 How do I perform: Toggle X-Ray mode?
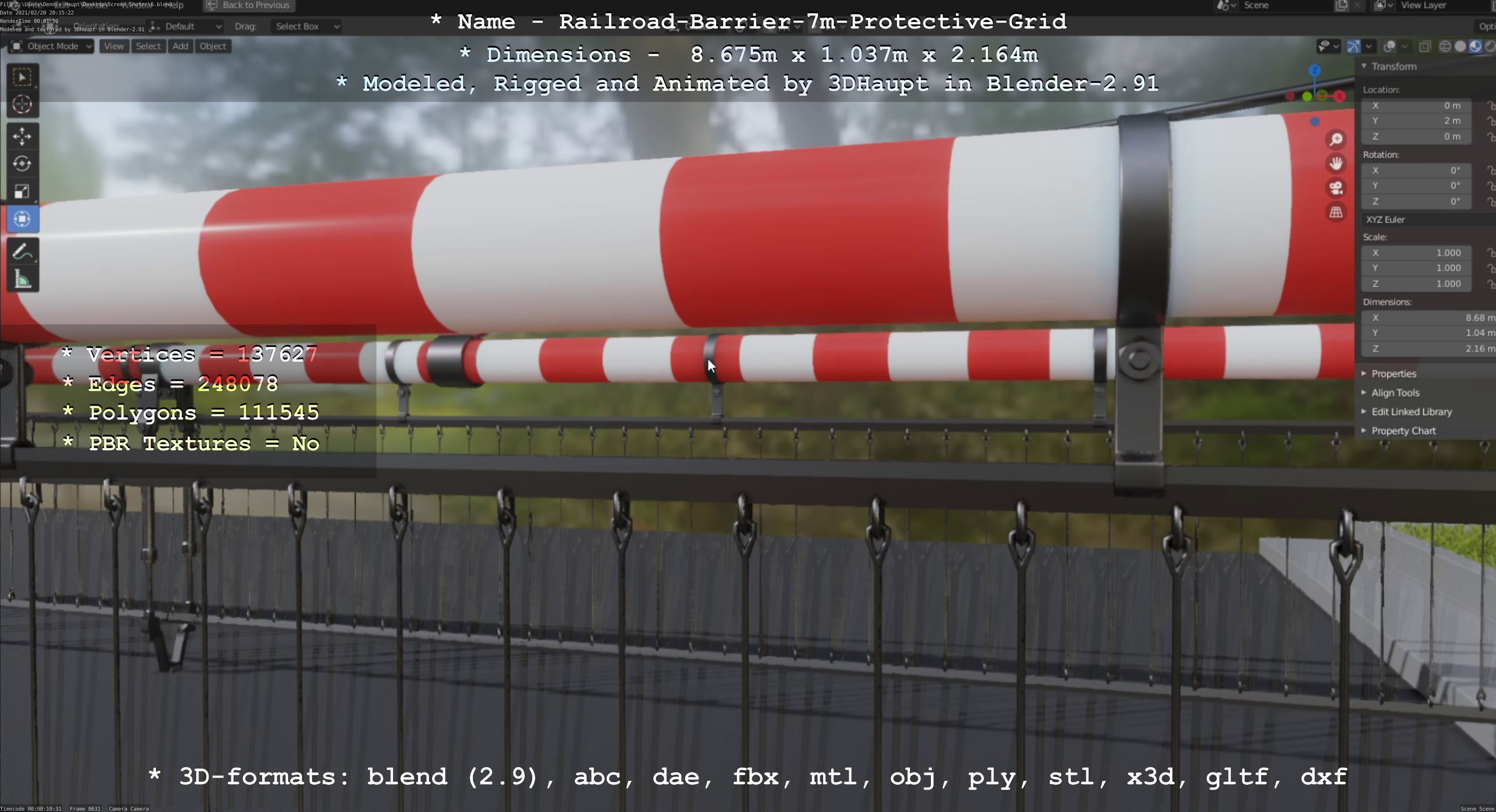coord(1424,47)
